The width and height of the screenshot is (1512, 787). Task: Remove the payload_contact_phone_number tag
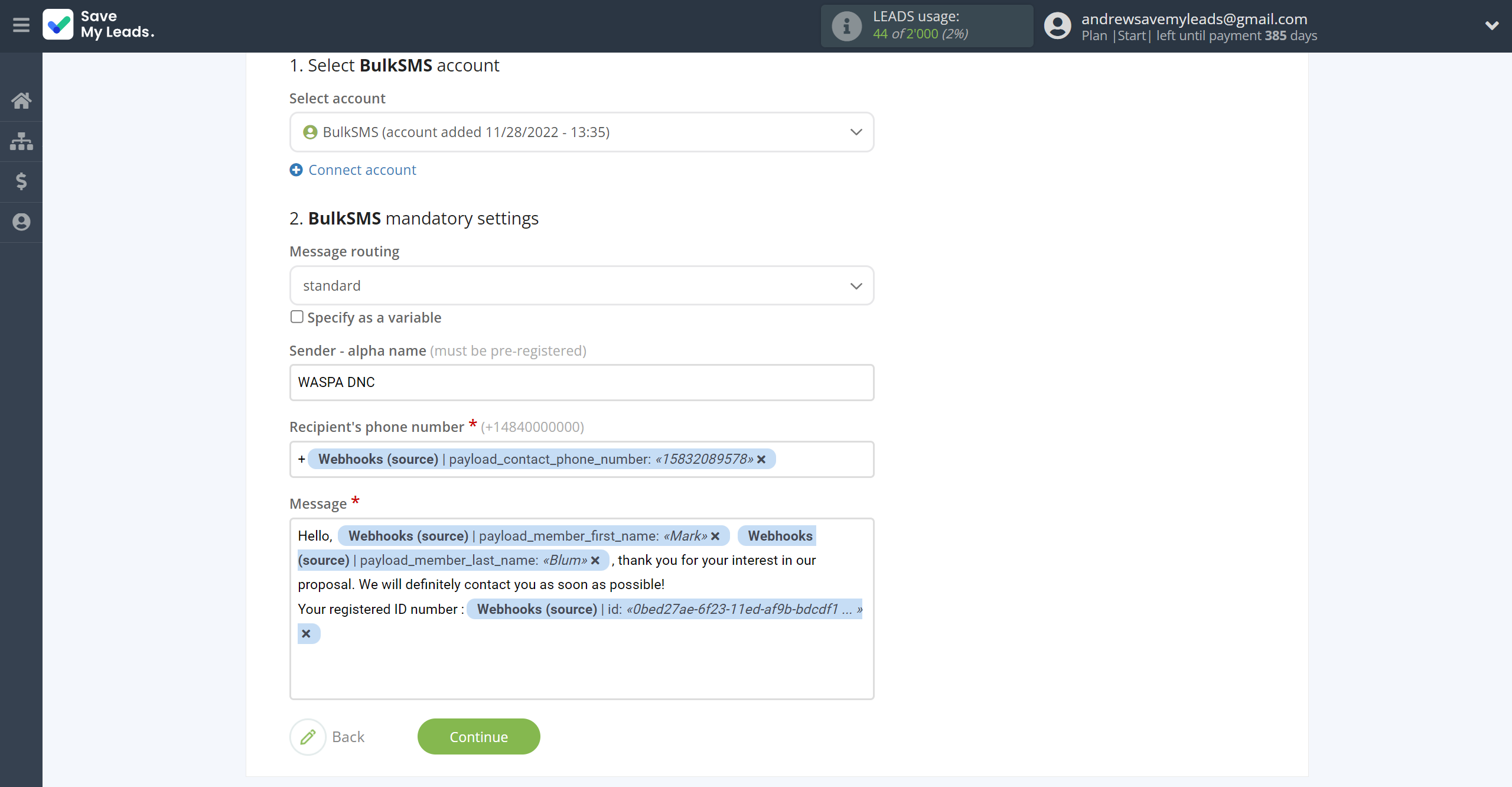tap(761, 460)
